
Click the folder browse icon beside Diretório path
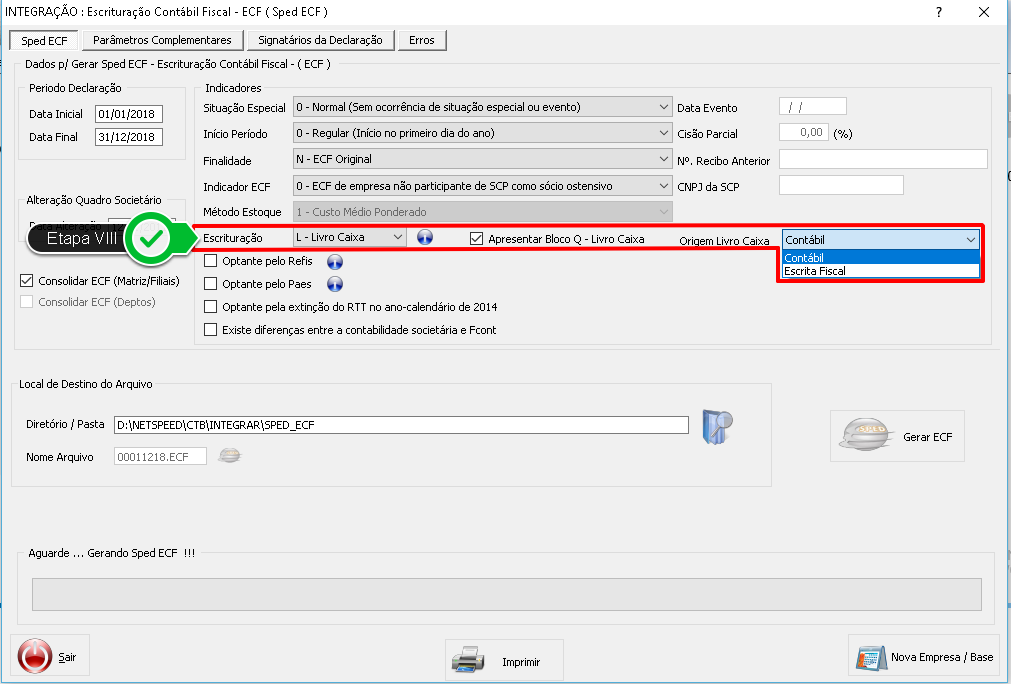click(x=716, y=425)
